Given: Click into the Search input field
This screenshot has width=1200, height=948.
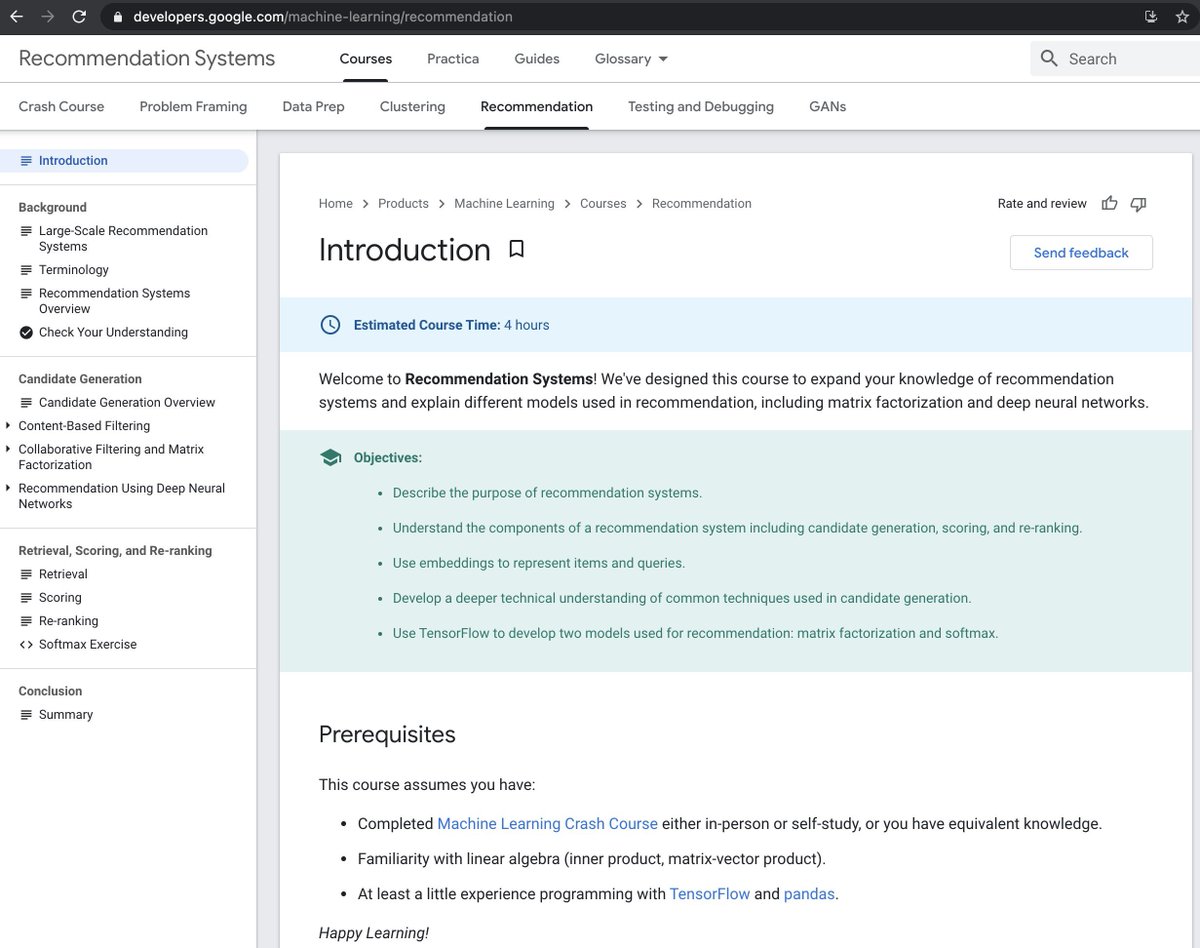Looking at the screenshot, I should pos(1115,59).
